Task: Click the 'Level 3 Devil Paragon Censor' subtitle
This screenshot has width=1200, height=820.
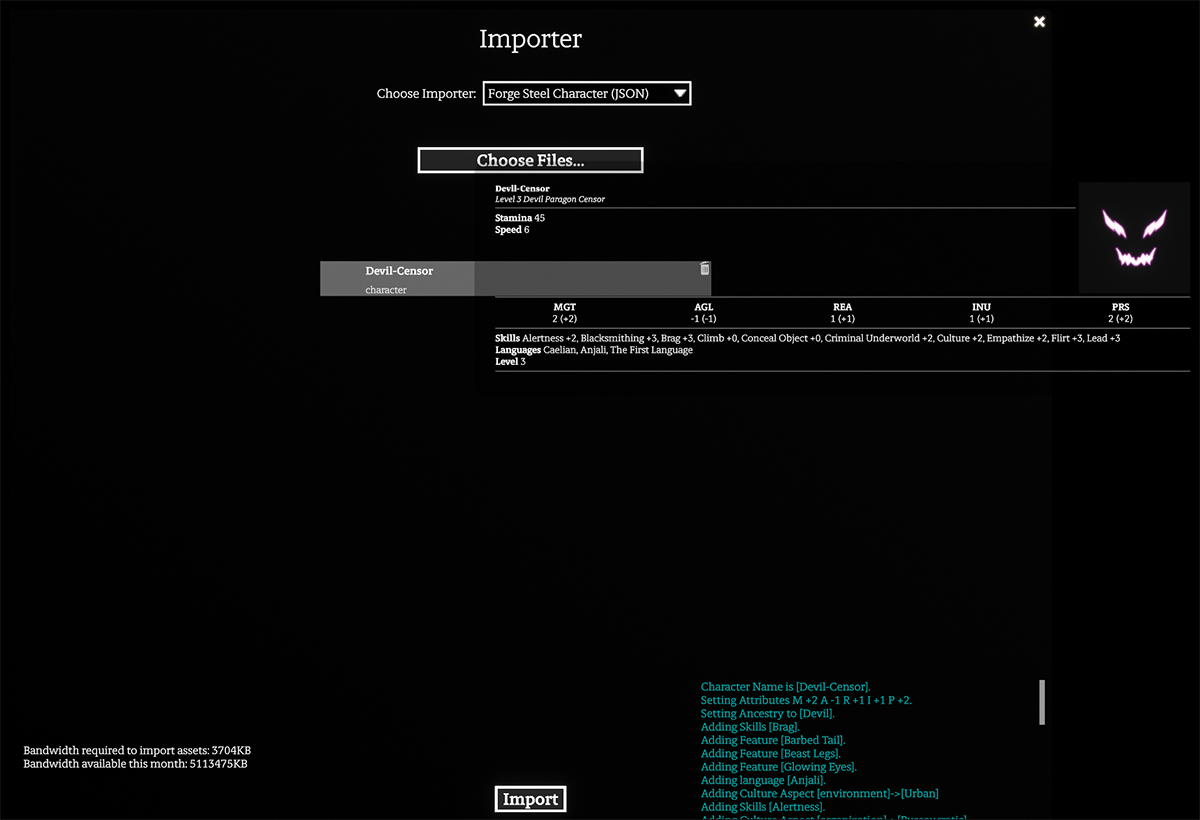Action: coord(550,199)
